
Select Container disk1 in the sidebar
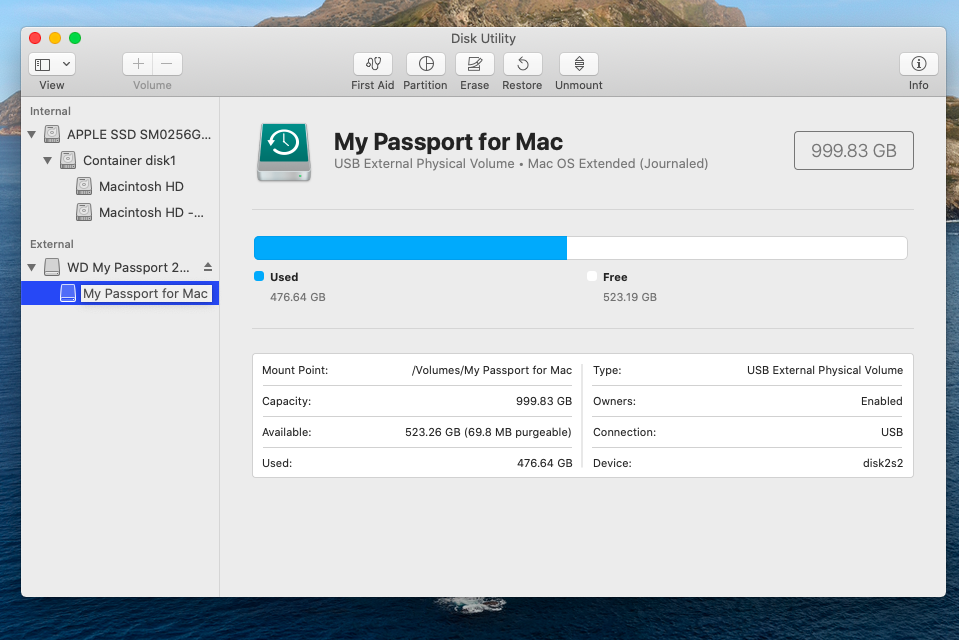point(129,160)
